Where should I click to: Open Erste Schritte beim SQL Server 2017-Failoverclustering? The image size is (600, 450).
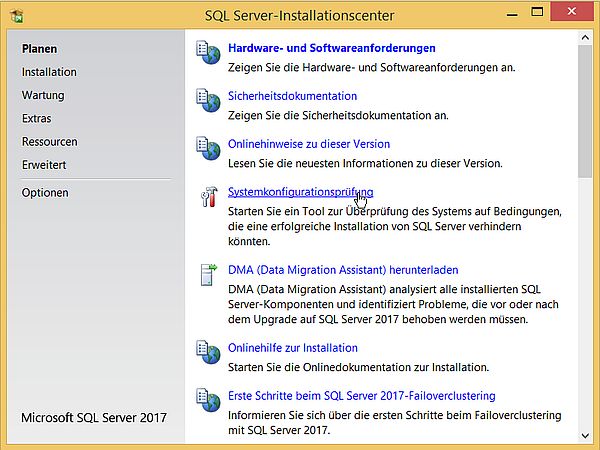362,396
